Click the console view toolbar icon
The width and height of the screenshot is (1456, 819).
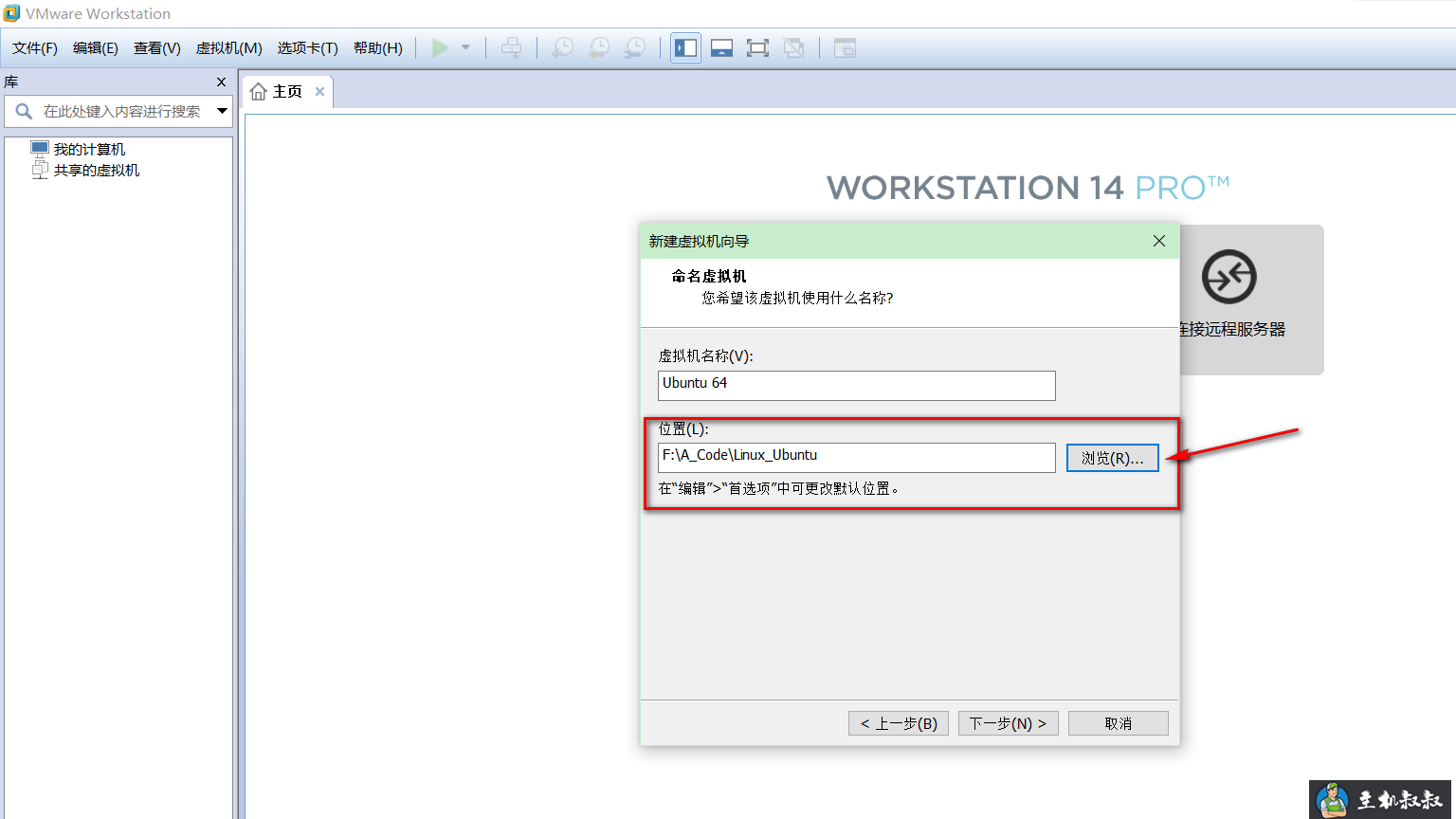click(x=845, y=47)
